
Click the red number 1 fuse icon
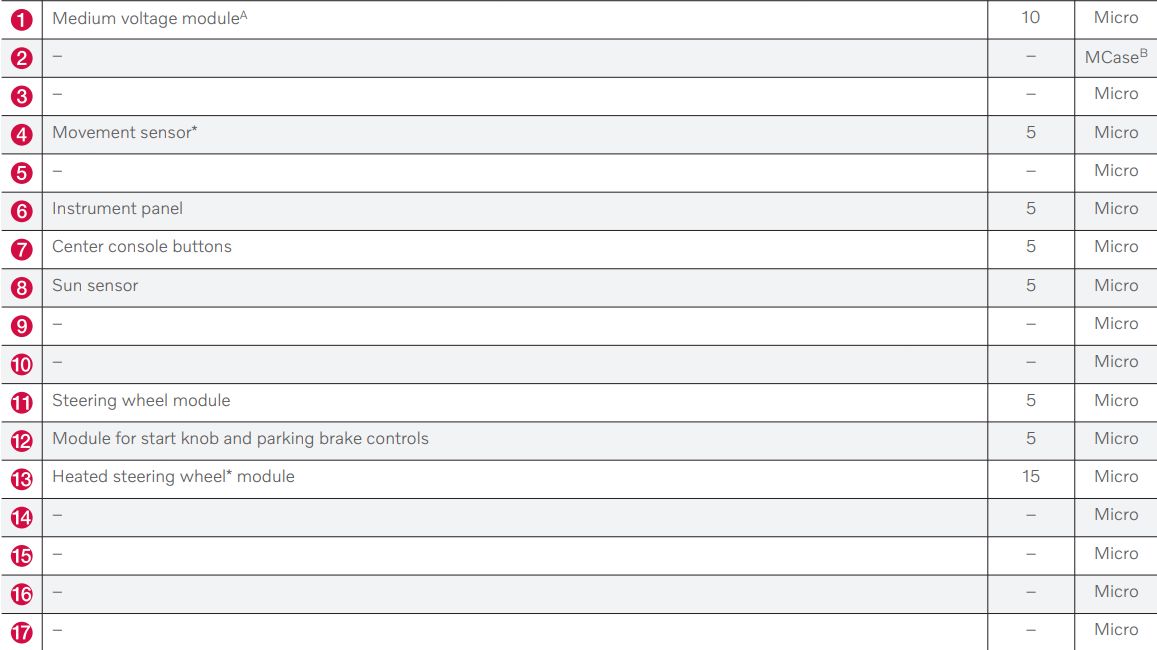point(21,20)
